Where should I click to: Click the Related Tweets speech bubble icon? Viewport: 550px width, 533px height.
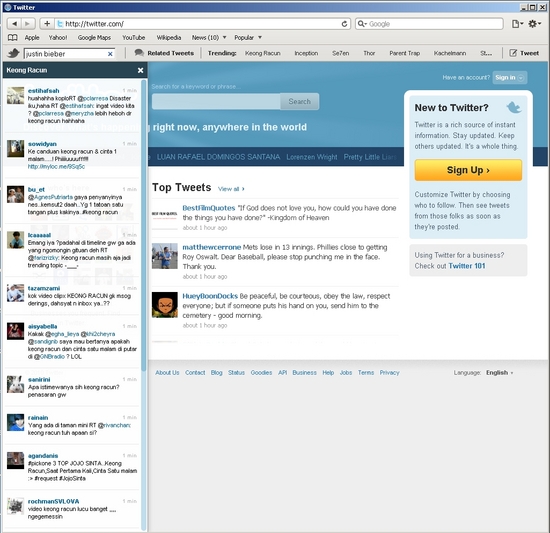click(139, 53)
